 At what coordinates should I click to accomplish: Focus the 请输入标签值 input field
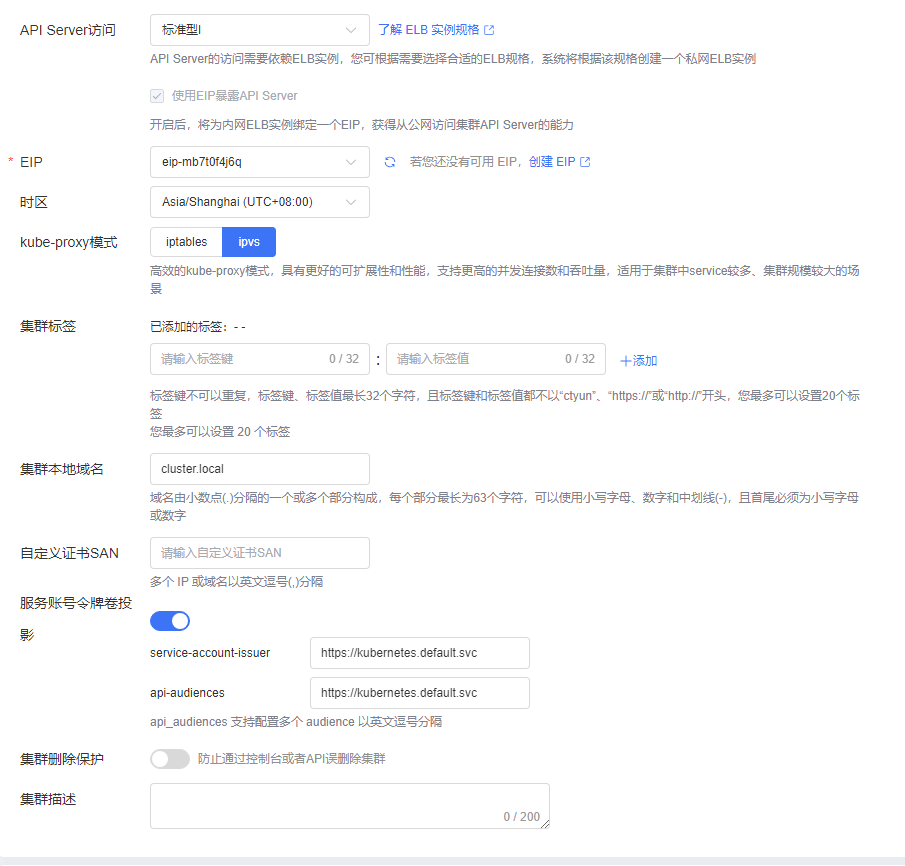point(496,359)
